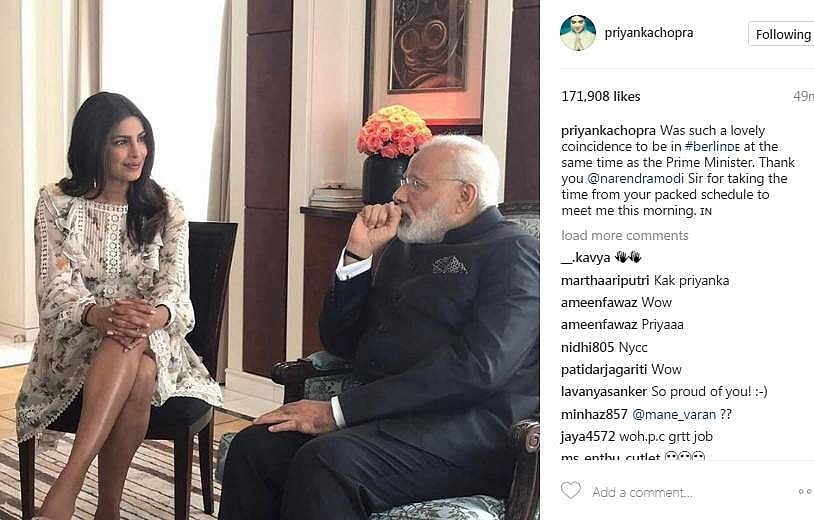Click the post photo
This screenshot has width=814, height=520.
coord(269,260)
